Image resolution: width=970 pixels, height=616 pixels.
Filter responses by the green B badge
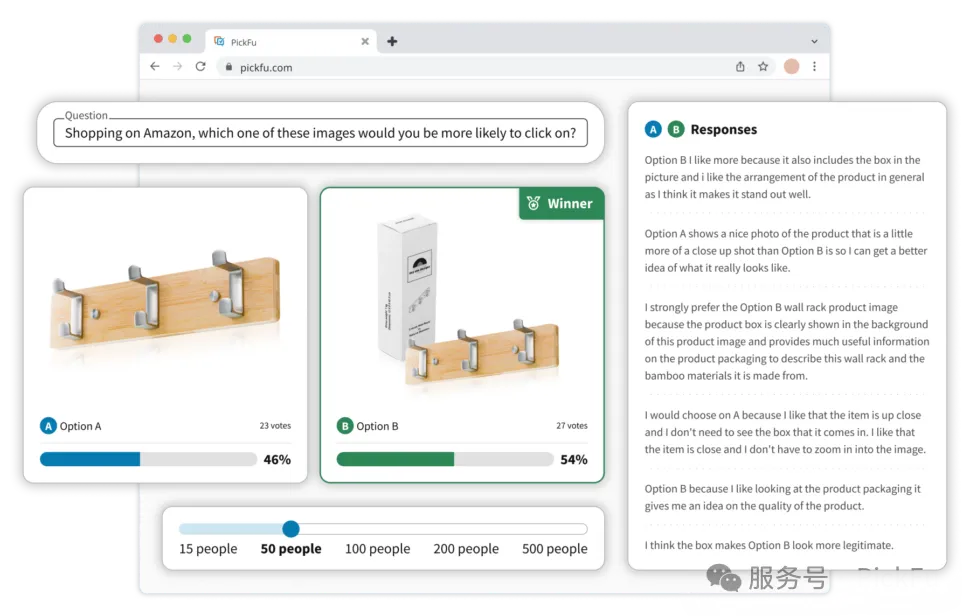676,129
